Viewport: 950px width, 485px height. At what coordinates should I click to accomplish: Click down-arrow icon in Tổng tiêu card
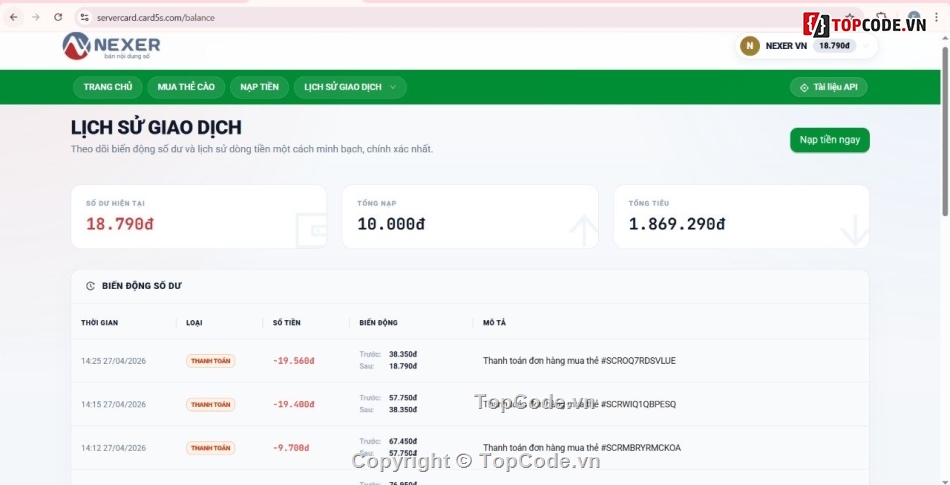pyautogui.click(x=855, y=230)
